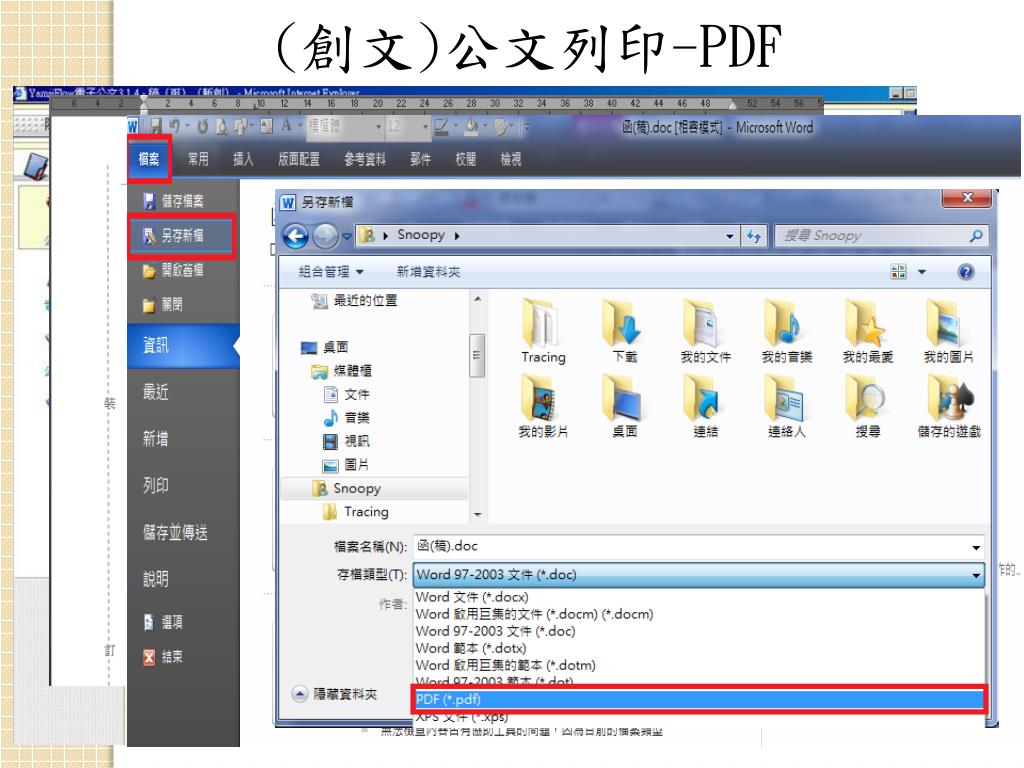
Task: Select the 我的圖片 folder icon
Action: click(948, 331)
